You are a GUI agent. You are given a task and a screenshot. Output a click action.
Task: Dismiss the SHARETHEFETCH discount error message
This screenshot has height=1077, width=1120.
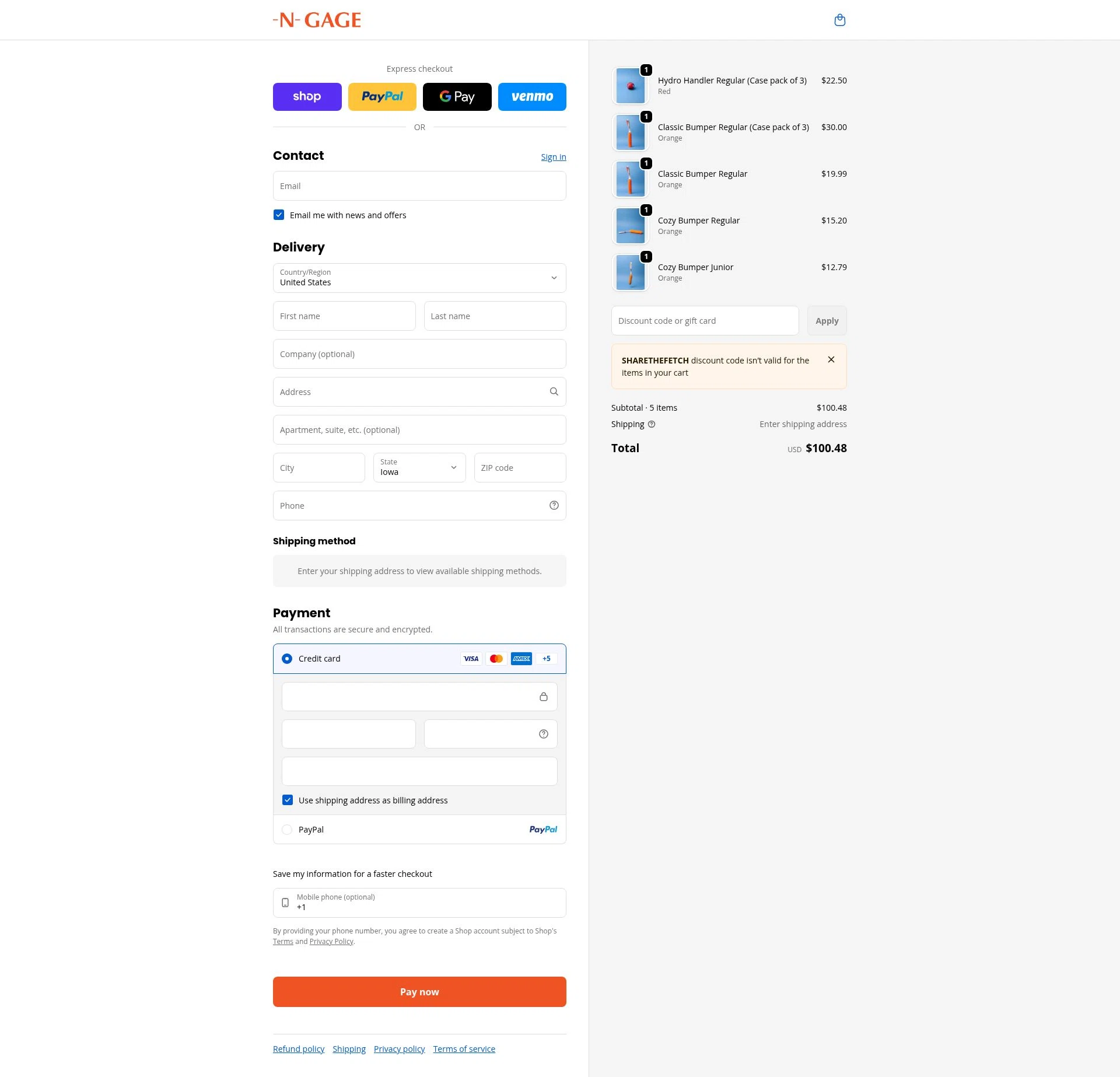pos(831,359)
